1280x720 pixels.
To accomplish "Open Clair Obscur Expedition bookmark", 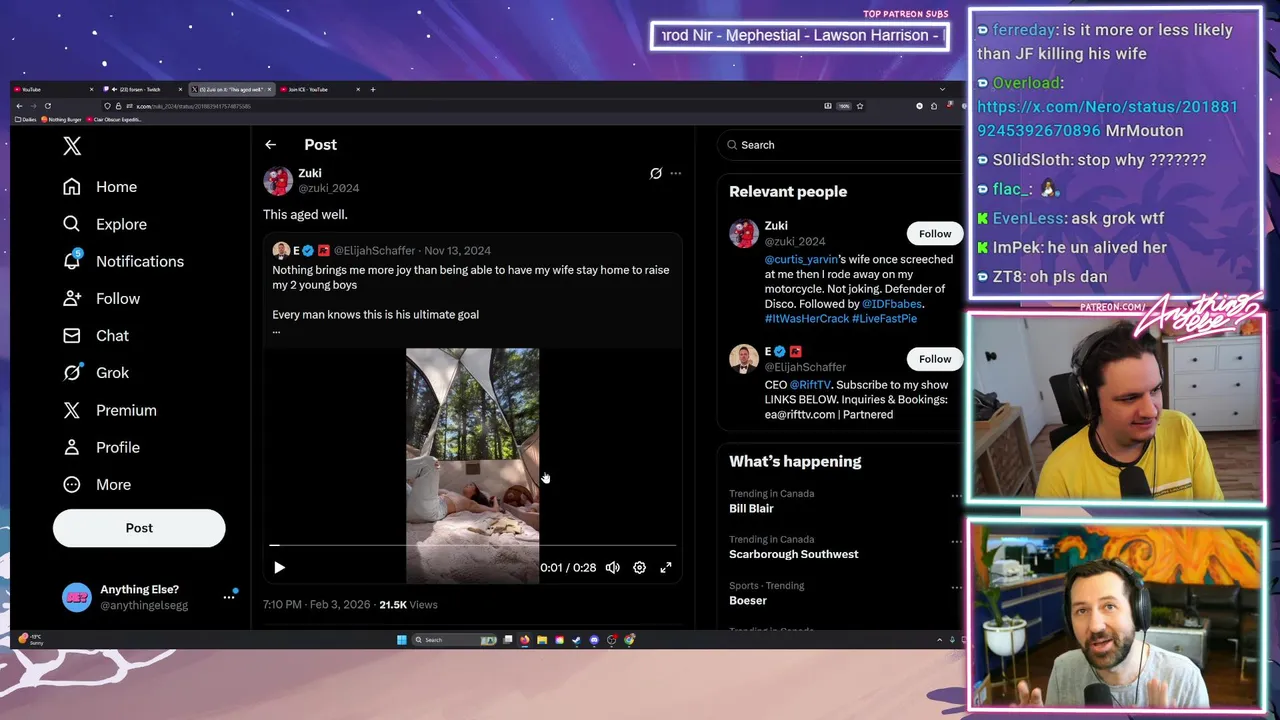I will (114, 119).
